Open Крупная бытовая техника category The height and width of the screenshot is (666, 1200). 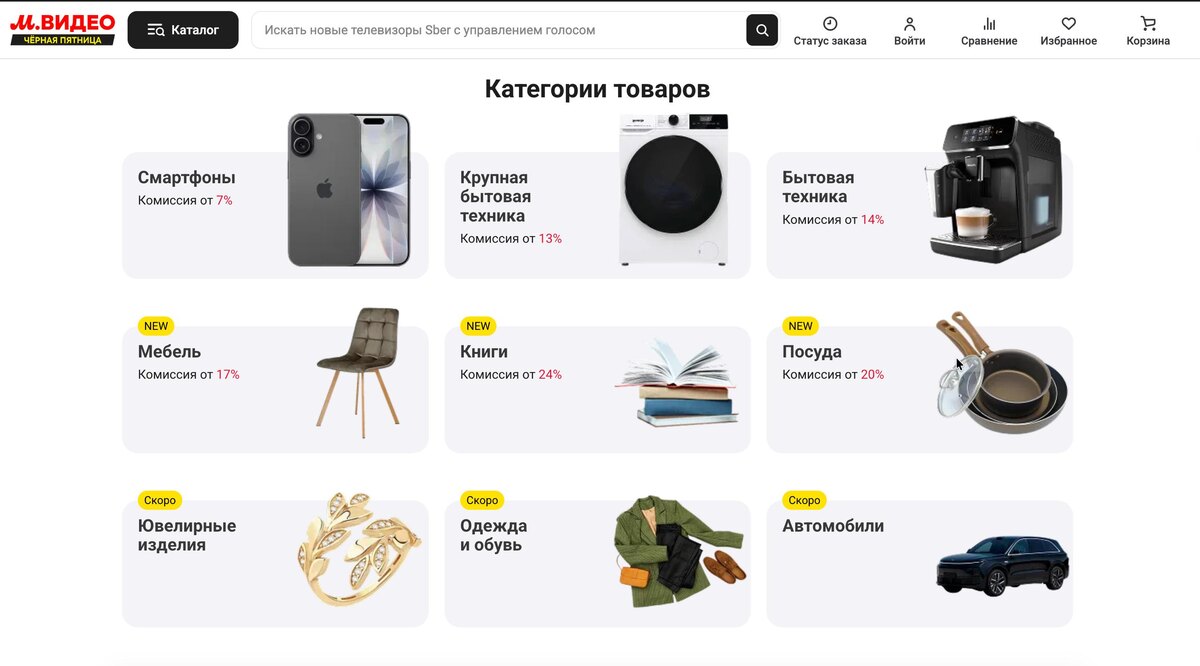[597, 215]
